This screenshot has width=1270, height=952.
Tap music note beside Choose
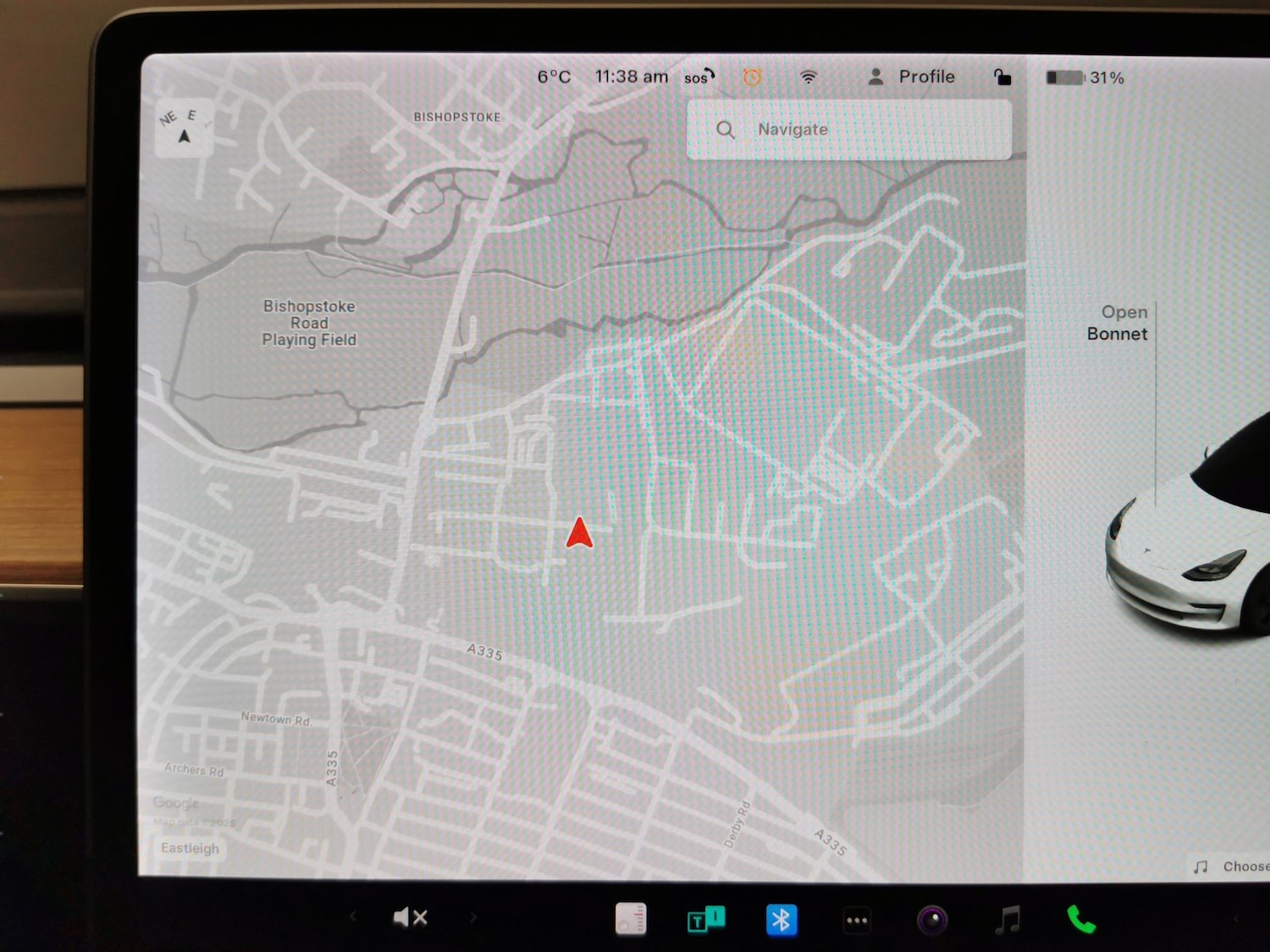point(1201,867)
